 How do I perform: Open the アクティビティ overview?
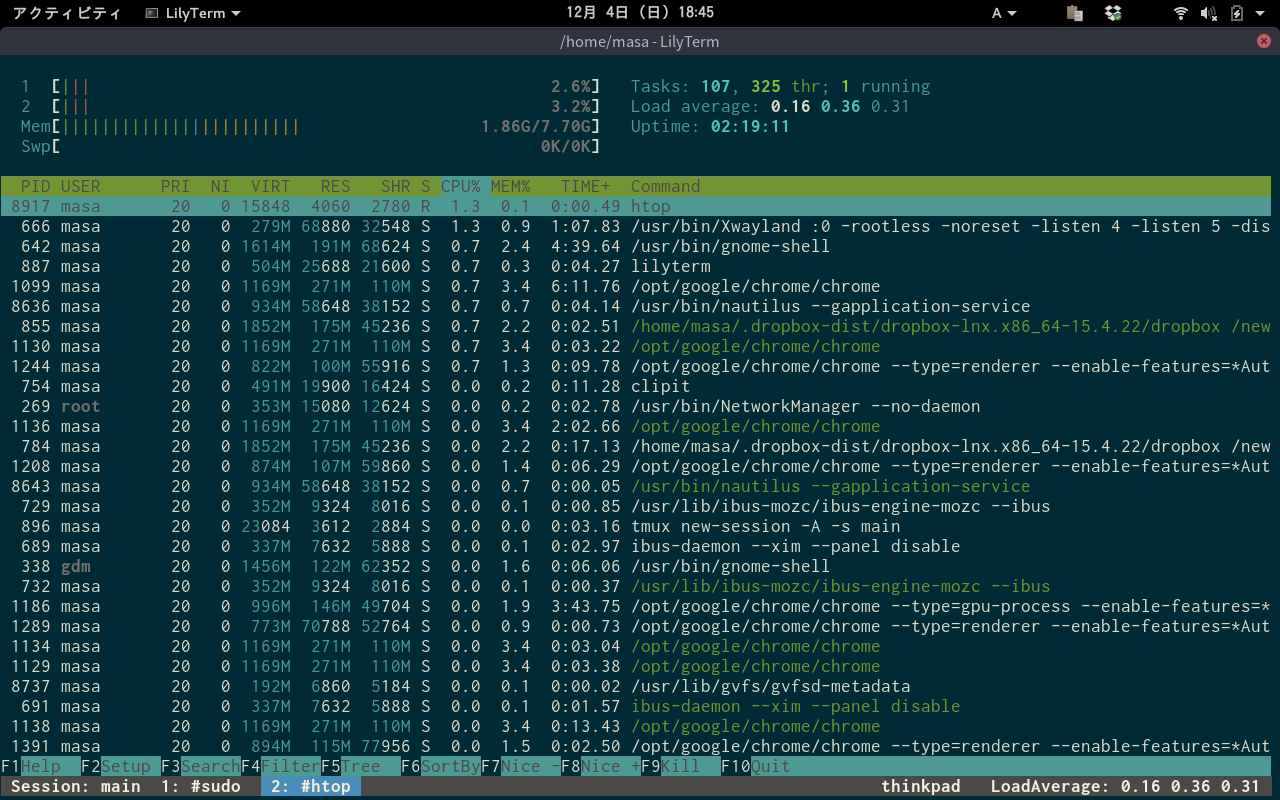66,13
